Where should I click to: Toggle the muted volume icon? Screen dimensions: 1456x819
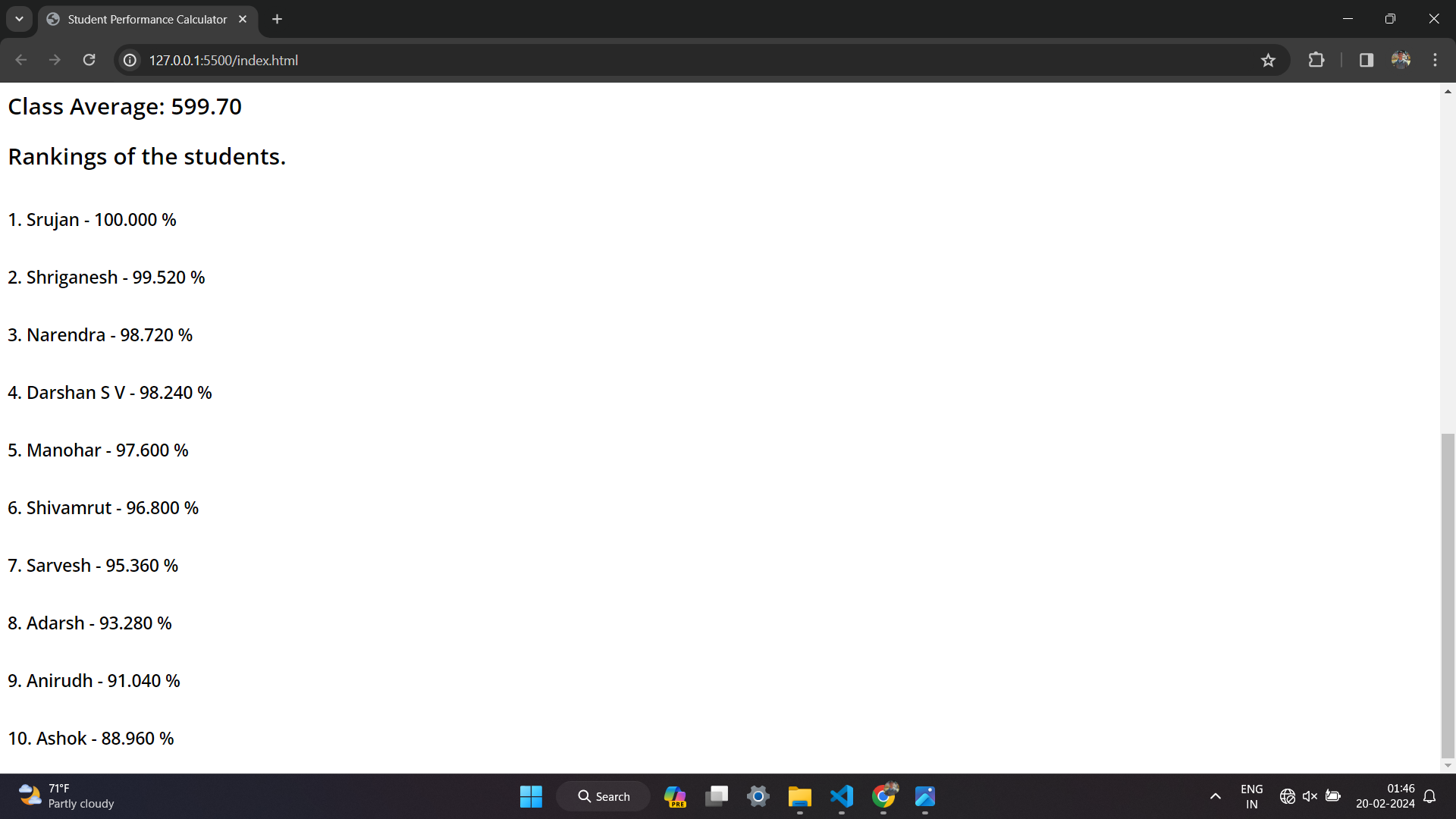[1310, 796]
